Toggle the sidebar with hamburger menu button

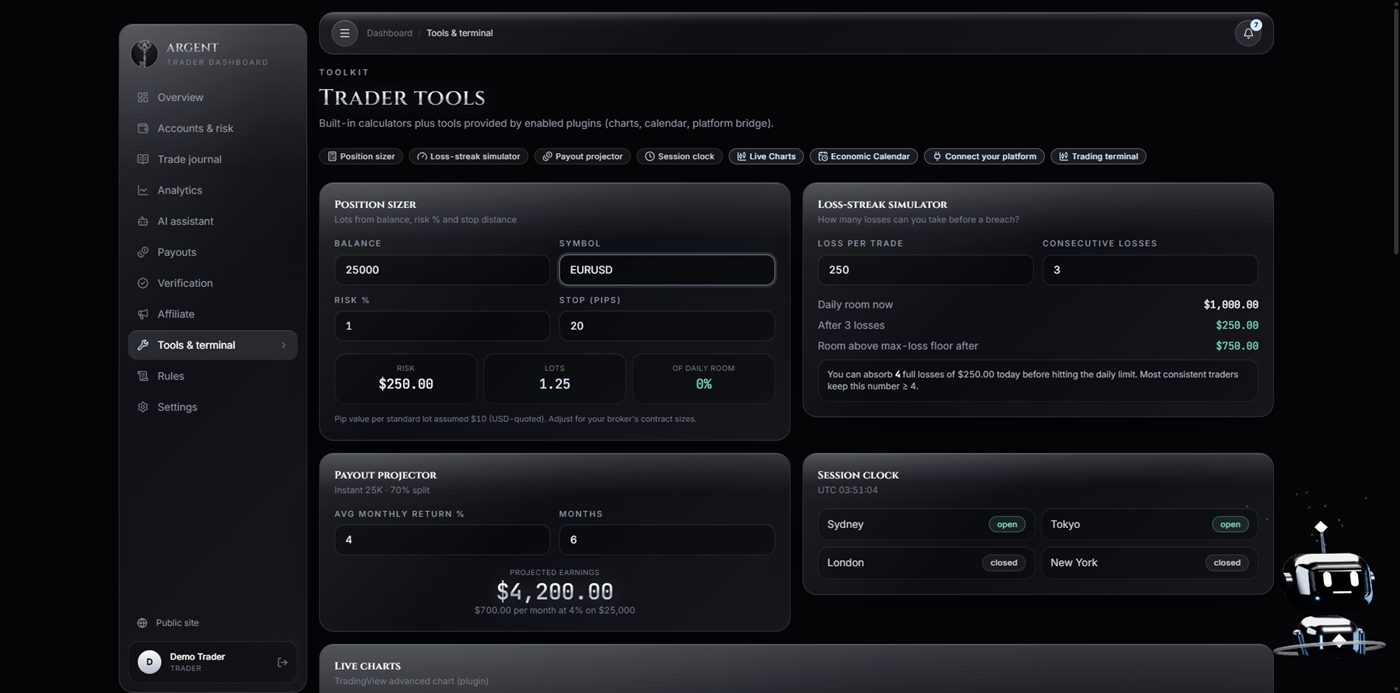pyautogui.click(x=345, y=33)
